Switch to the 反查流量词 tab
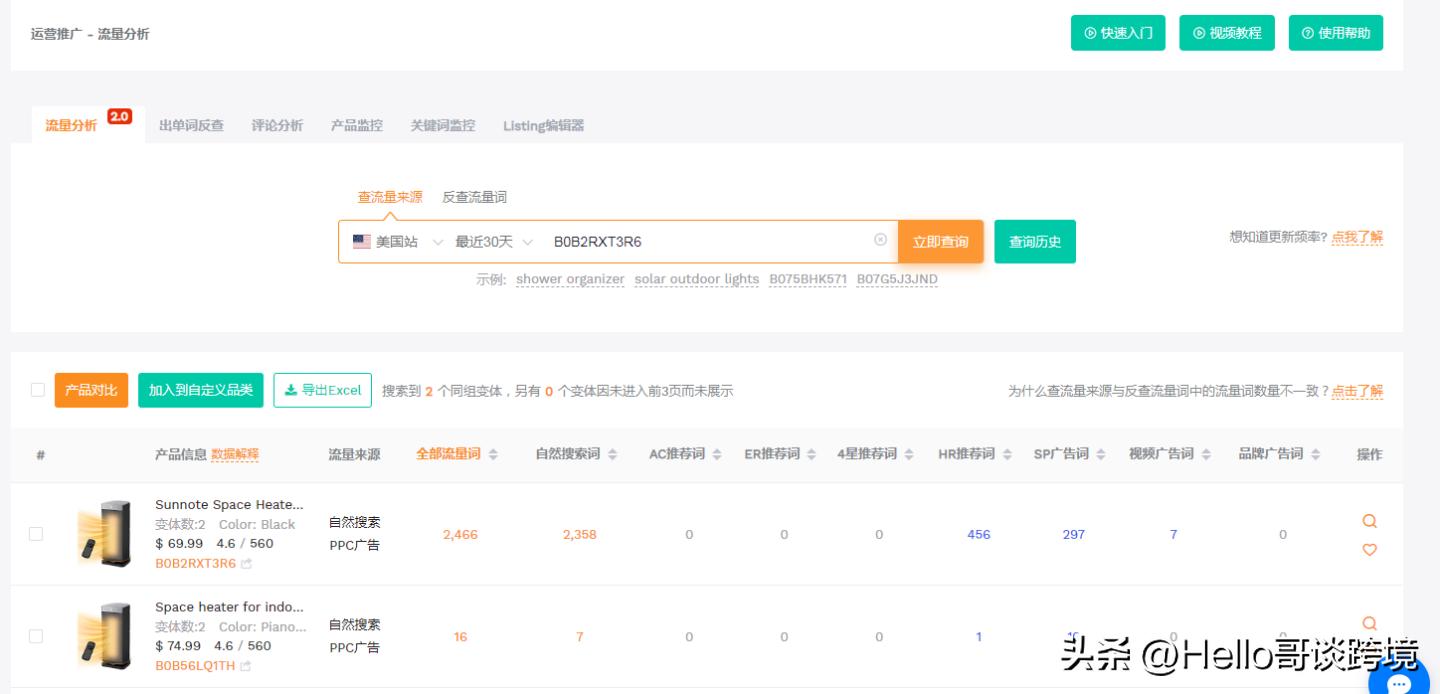 click(x=474, y=197)
